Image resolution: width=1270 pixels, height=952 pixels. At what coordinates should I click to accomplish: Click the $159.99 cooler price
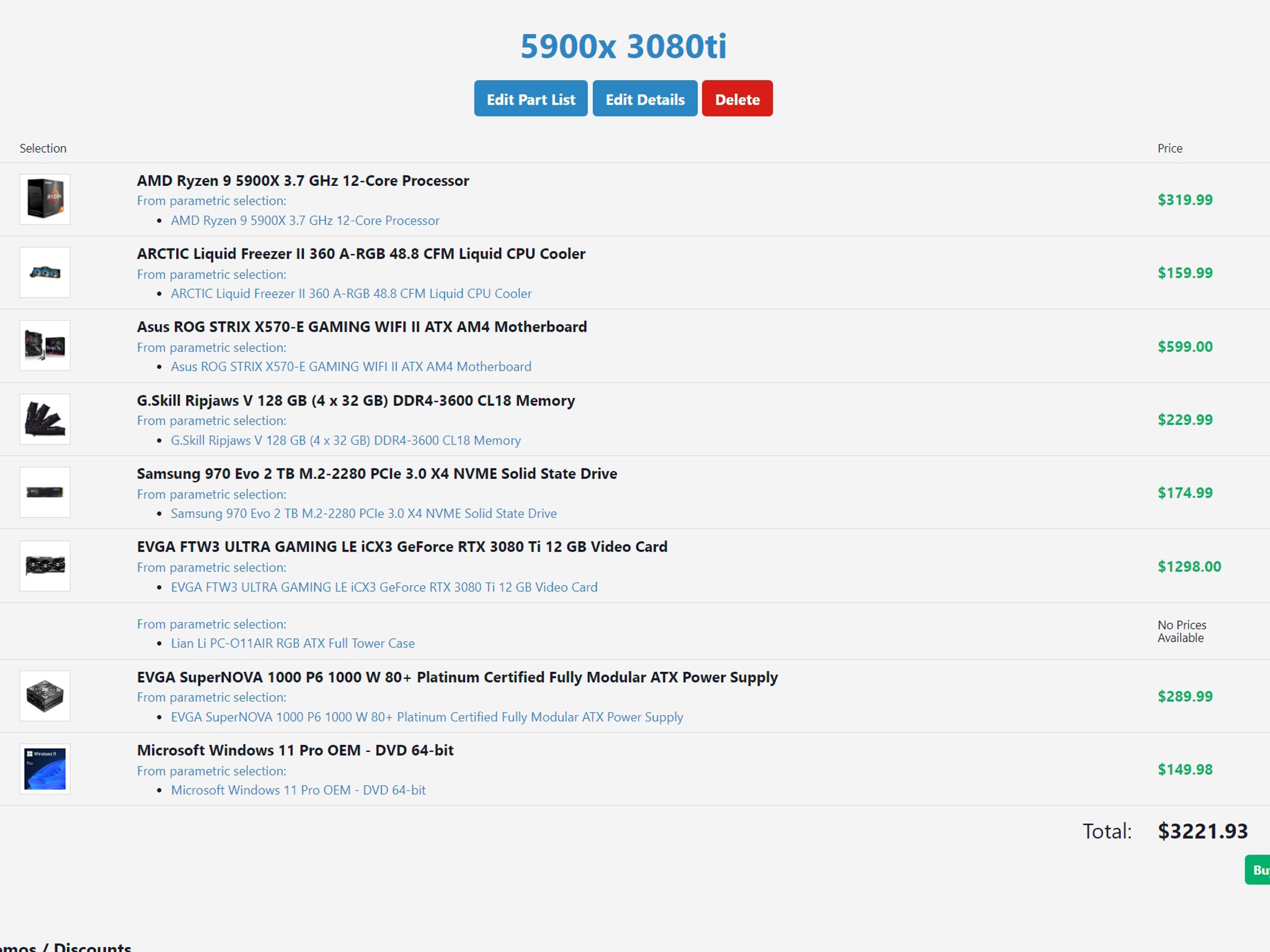(x=1185, y=273)
